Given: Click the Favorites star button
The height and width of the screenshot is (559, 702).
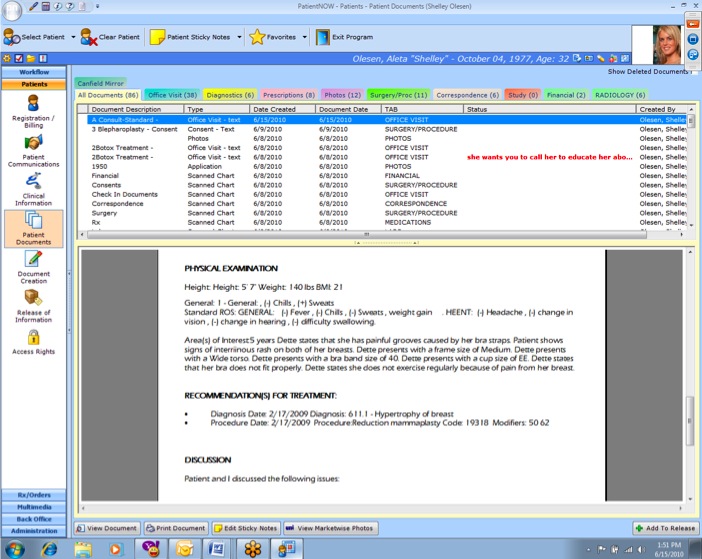Looking at the screenshot, I should click(x=273, y=37).
